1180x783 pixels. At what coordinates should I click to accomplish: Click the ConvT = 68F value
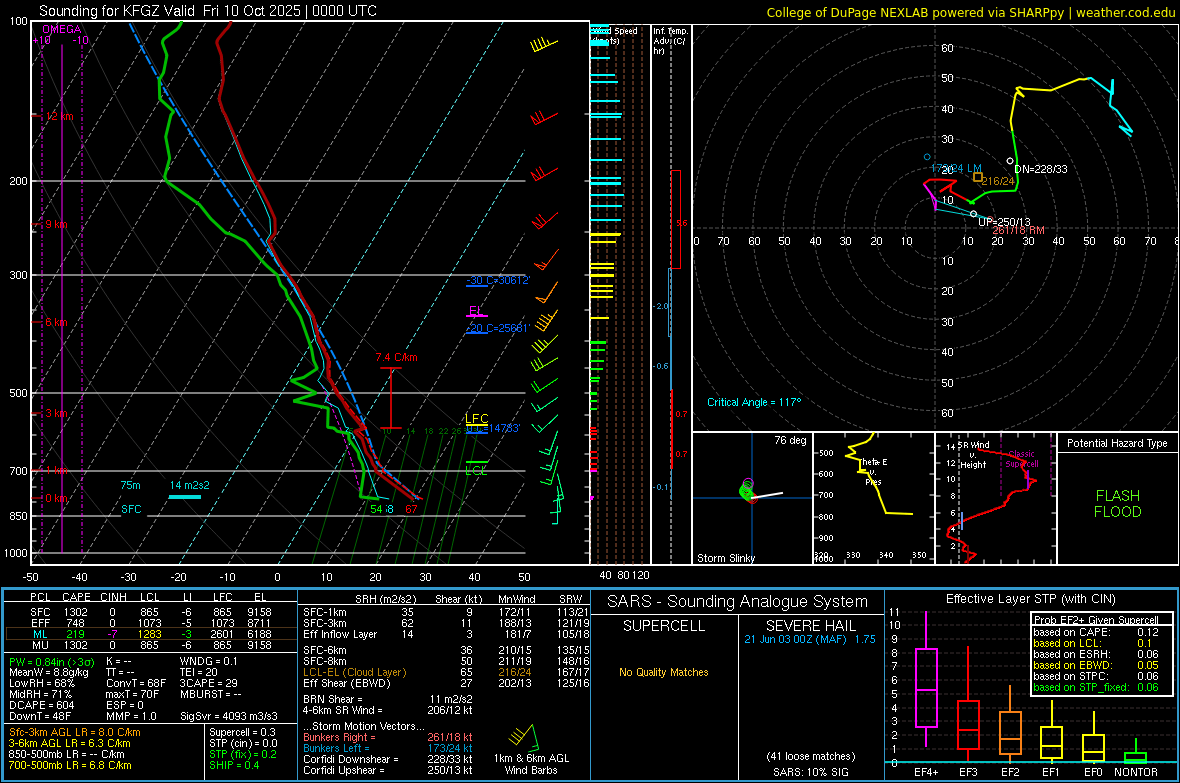[x=136, y=684]
